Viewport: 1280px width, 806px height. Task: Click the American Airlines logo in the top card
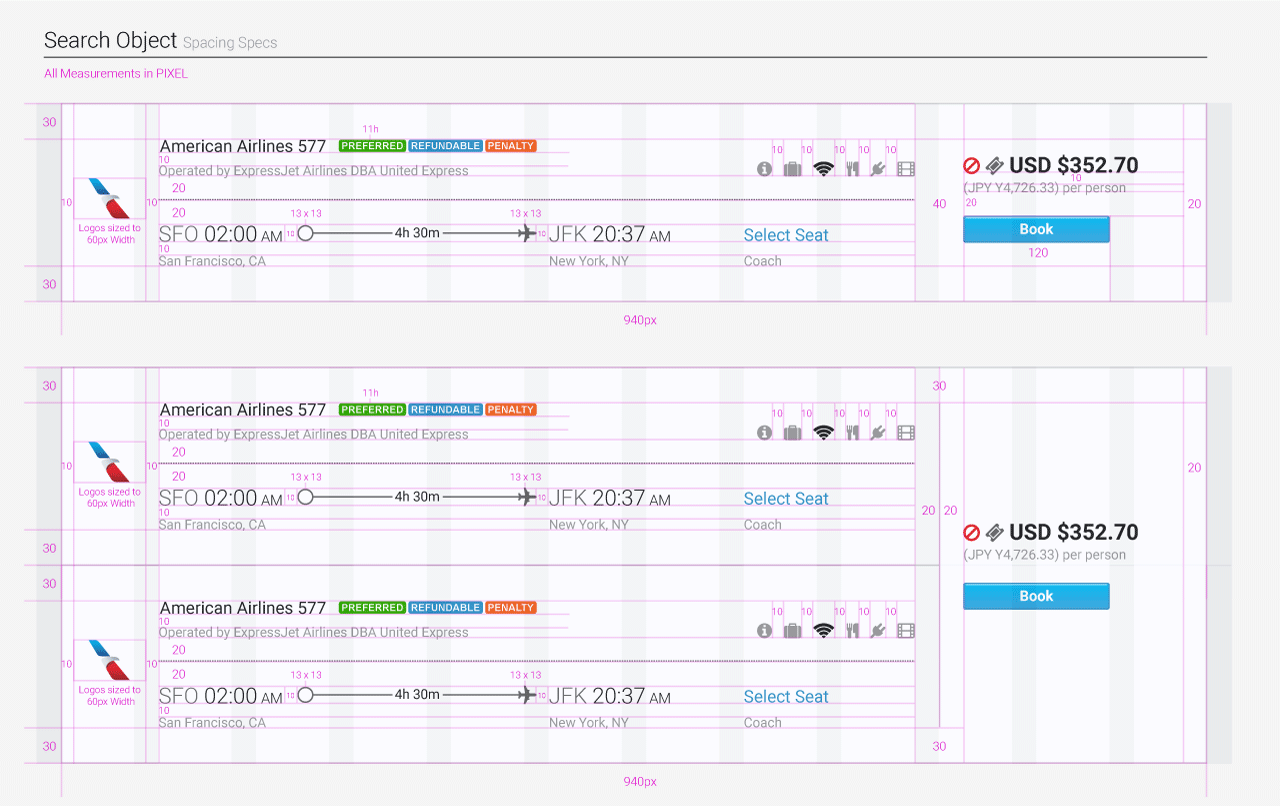pyautogui.click(x=109, y=198)
